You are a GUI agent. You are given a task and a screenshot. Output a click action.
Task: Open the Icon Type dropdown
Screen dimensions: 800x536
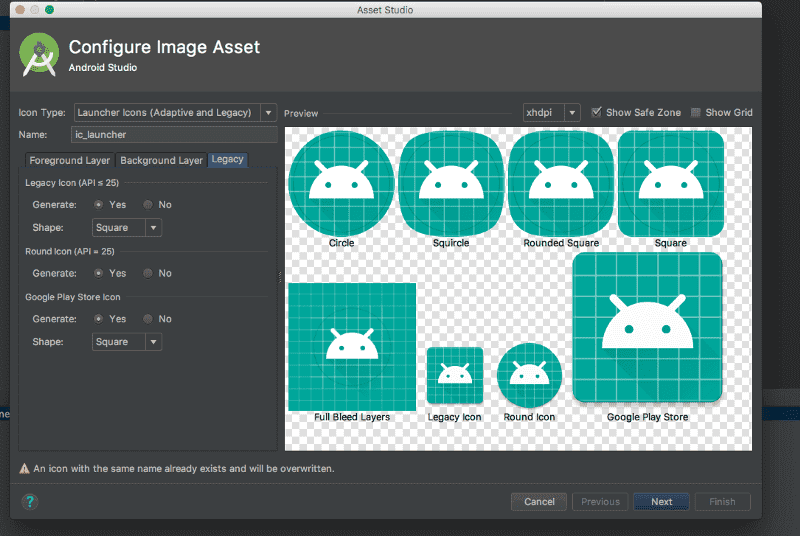click(x=175, y=112)
